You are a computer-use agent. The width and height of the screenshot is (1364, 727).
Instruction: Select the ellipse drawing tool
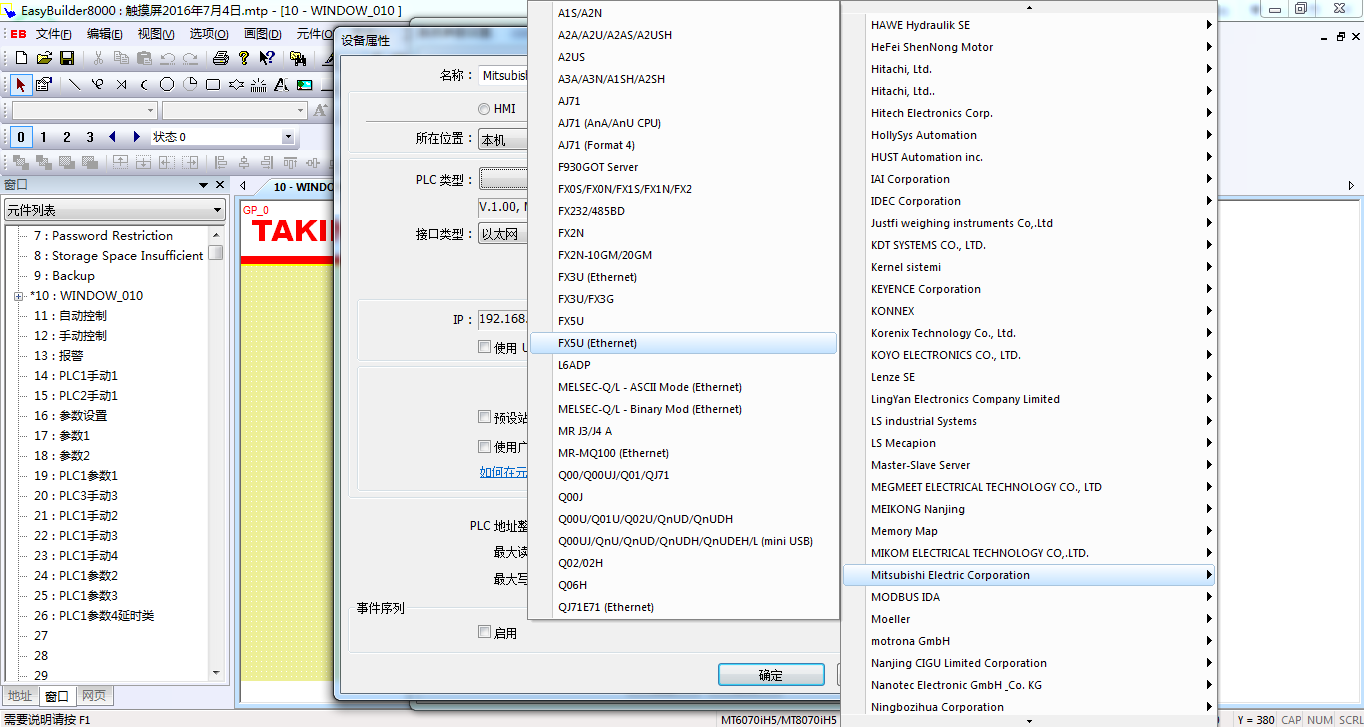click(167, 85)
